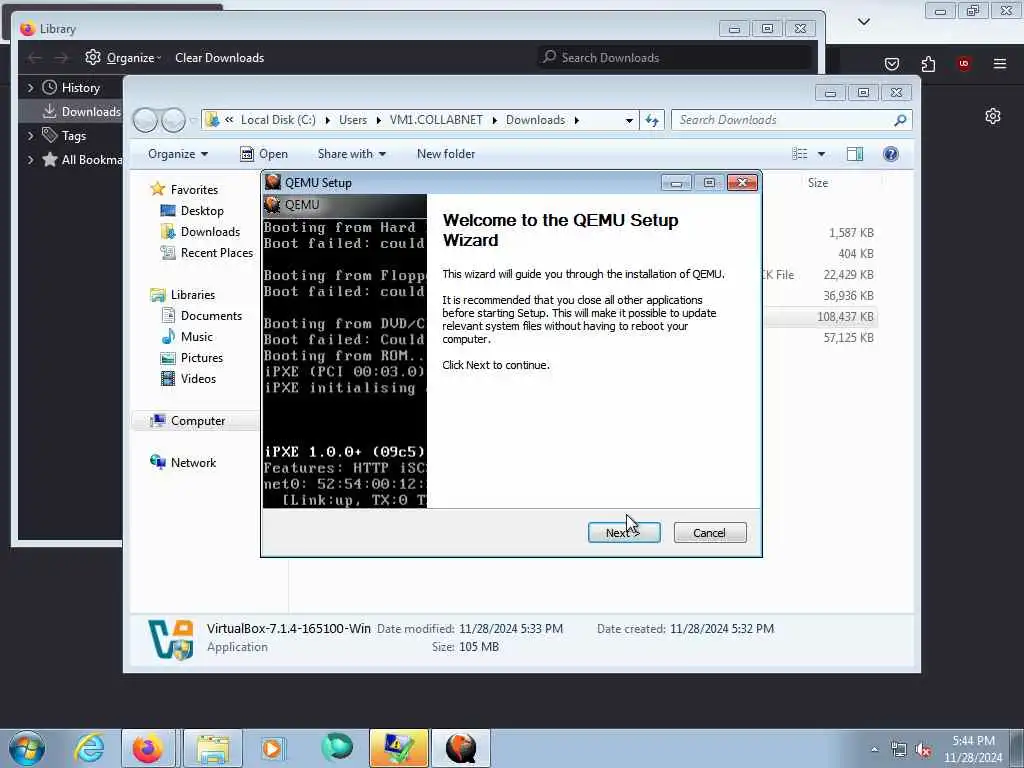This screenshot has width=1024, height=768.
Task: Open the Firefox hamburger menu
Action: click(x=1000, y=64)
